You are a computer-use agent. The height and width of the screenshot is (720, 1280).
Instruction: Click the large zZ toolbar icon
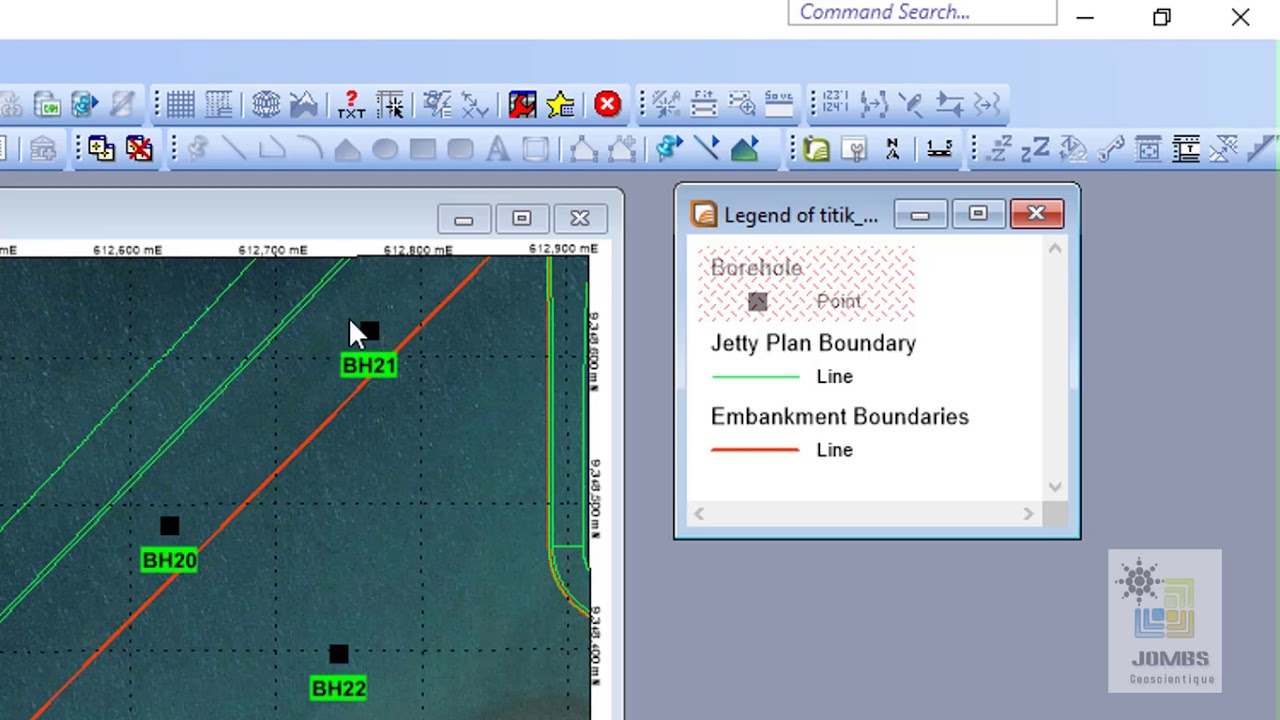tap(1036, 149)
